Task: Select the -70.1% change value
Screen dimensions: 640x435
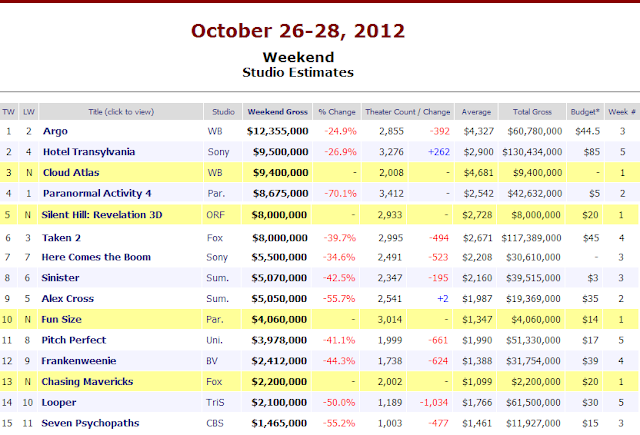Action: pos(340,193)
